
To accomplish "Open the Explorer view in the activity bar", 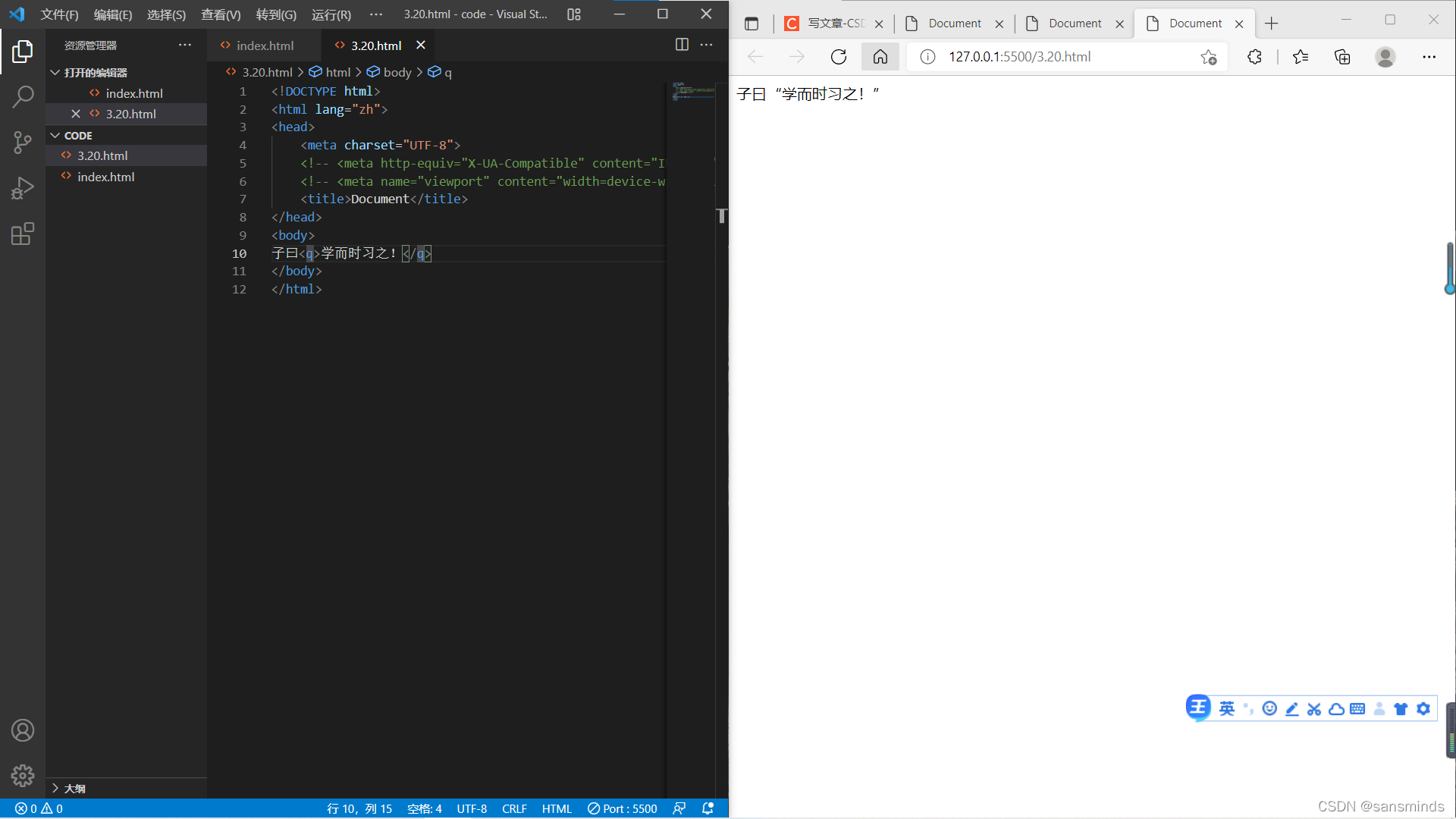I will point(23,52).
